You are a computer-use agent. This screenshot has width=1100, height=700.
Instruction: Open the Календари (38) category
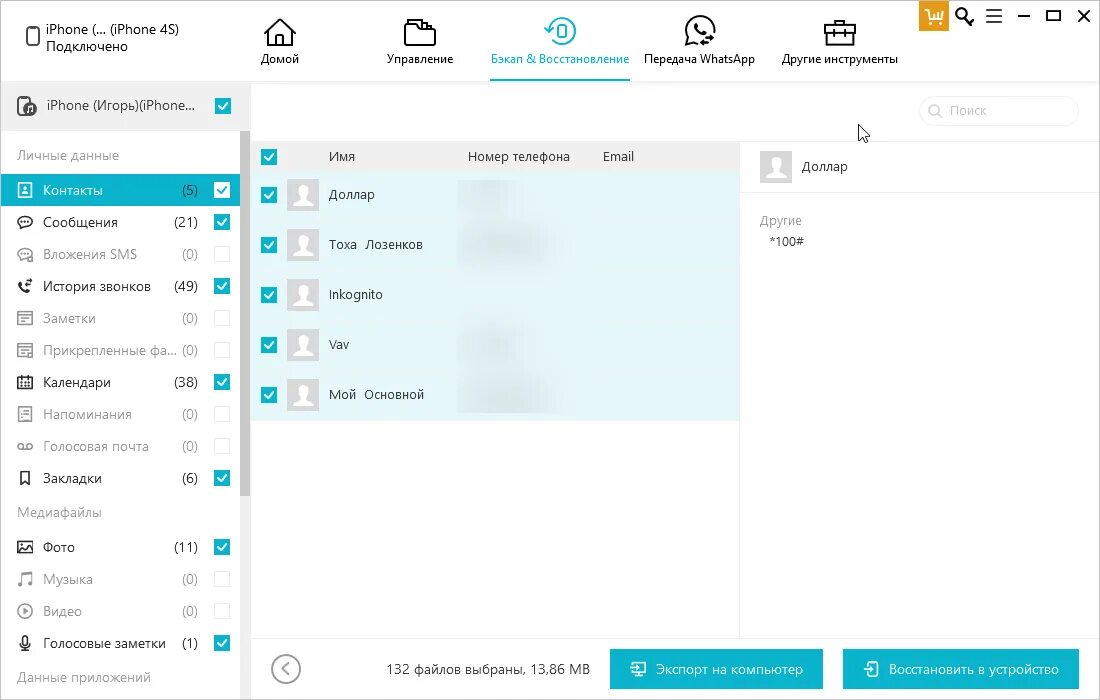pyautogui.click(x=120, y=382)
